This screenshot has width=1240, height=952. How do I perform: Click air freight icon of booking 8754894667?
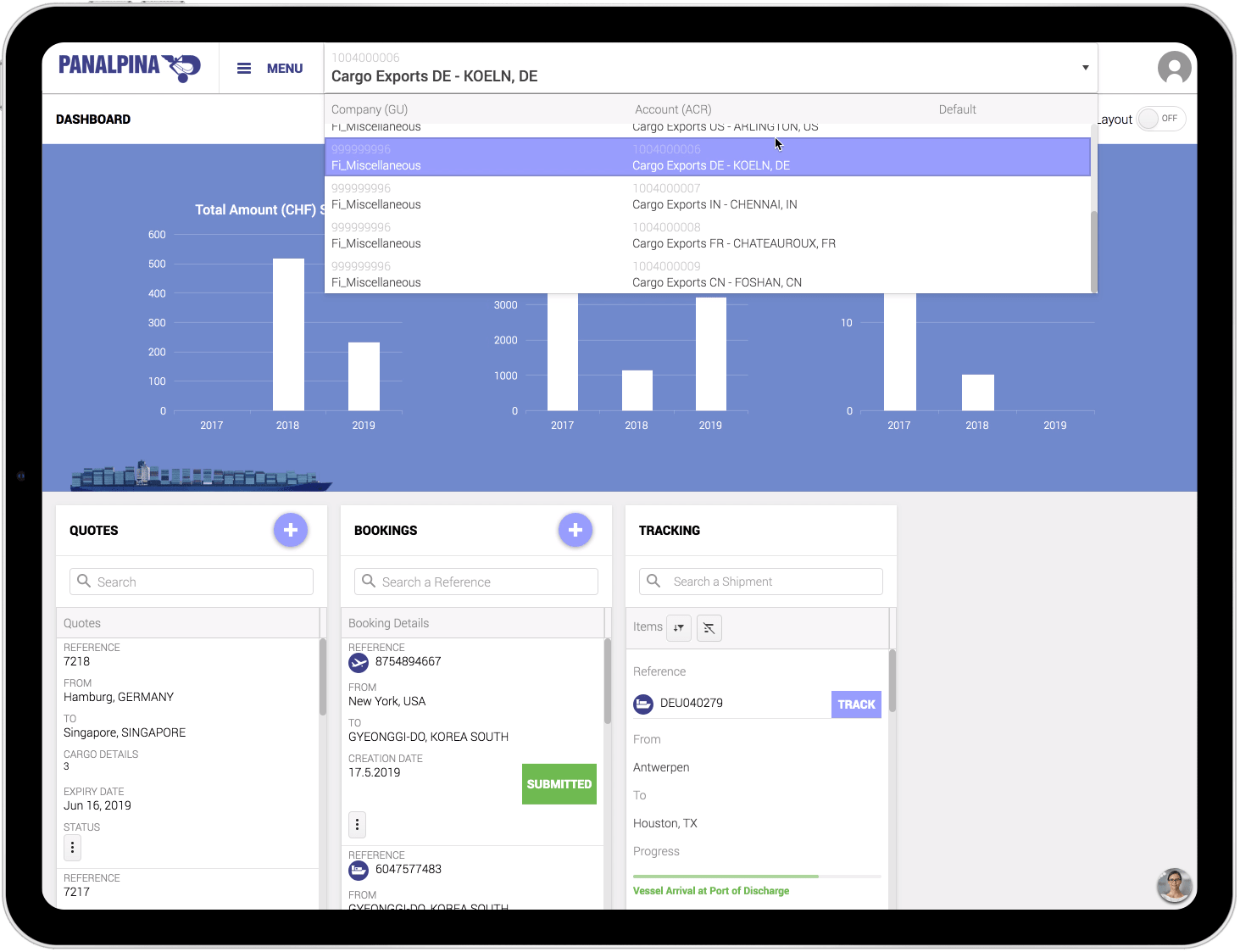[x=359, y=663]
